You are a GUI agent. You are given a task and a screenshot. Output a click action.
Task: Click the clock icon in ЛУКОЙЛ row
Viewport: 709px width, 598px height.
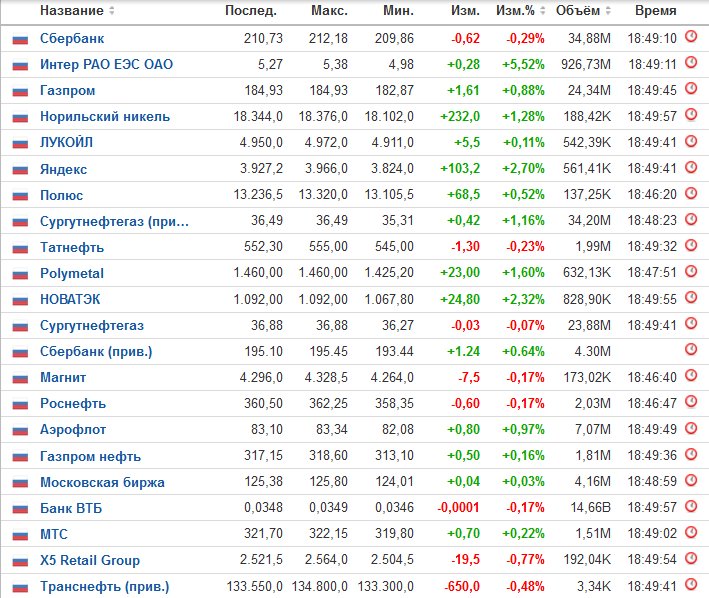coord(691,141)
